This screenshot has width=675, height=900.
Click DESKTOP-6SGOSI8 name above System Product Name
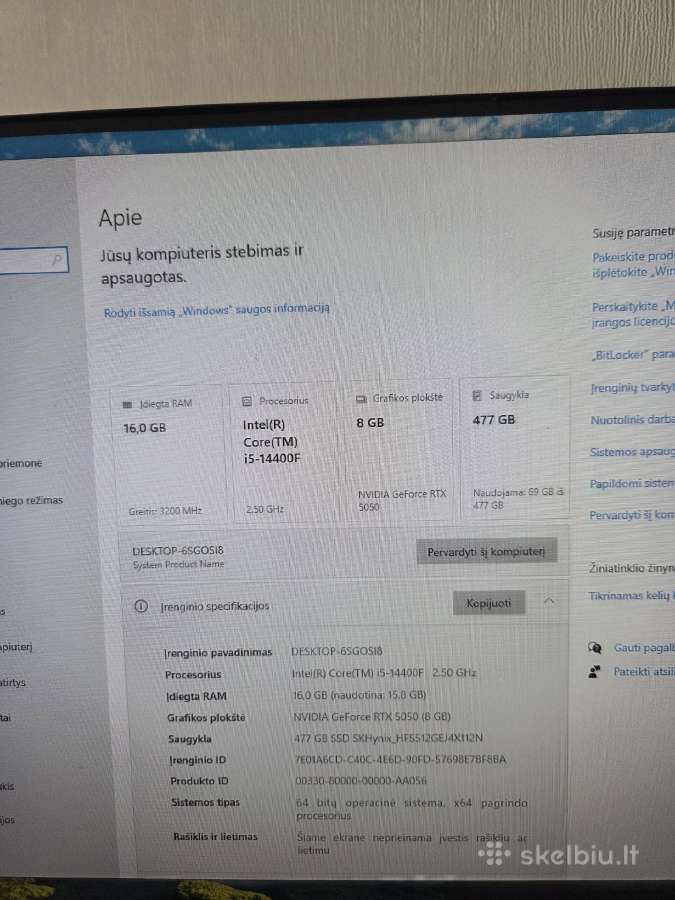(177, 550)
